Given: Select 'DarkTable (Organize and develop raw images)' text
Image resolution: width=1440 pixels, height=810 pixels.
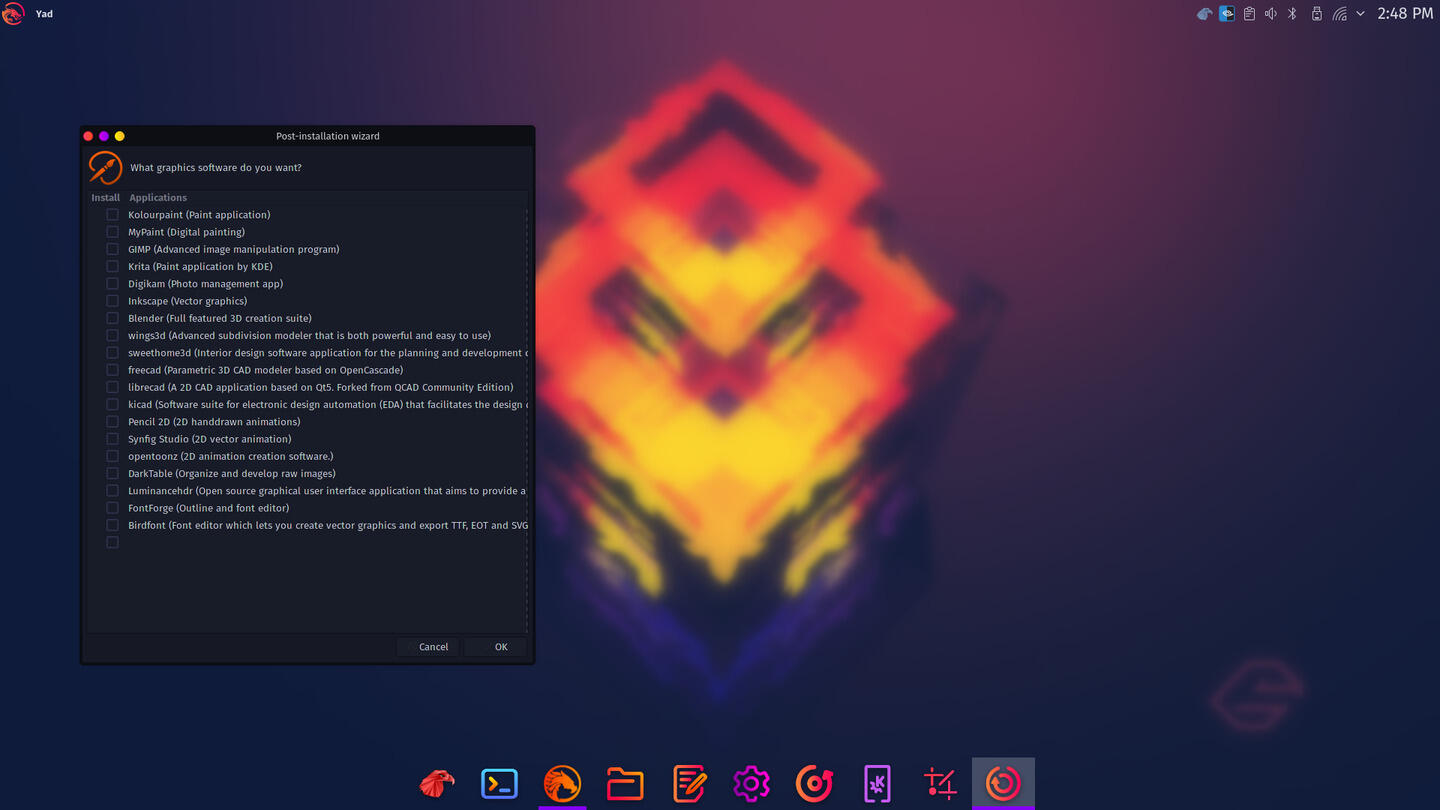Looking at the screenshot, I should pos(232,473).
